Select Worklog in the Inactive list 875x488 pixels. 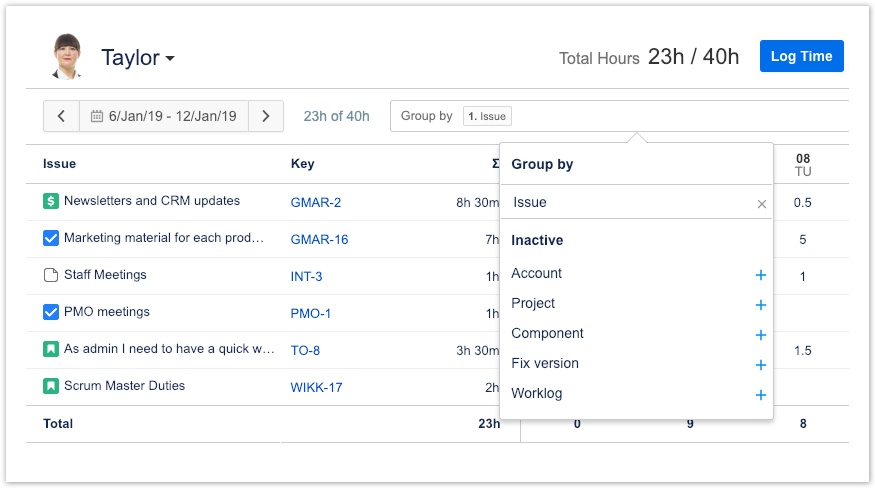536,394
